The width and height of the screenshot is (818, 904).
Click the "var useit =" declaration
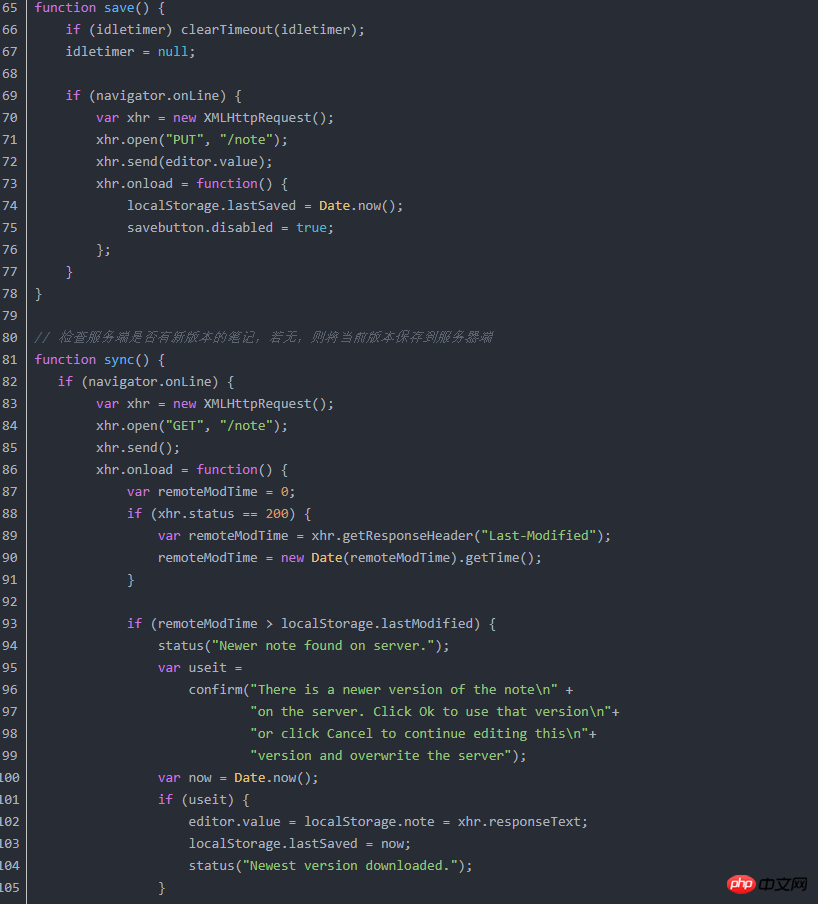pyautogui.click(x=200, y=667)
